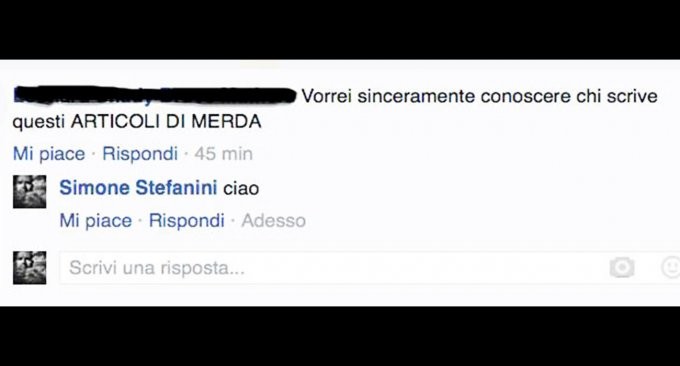Click the blacked-out commenter name
This screenshot has height=366, width=680.
tap(154, 96)
